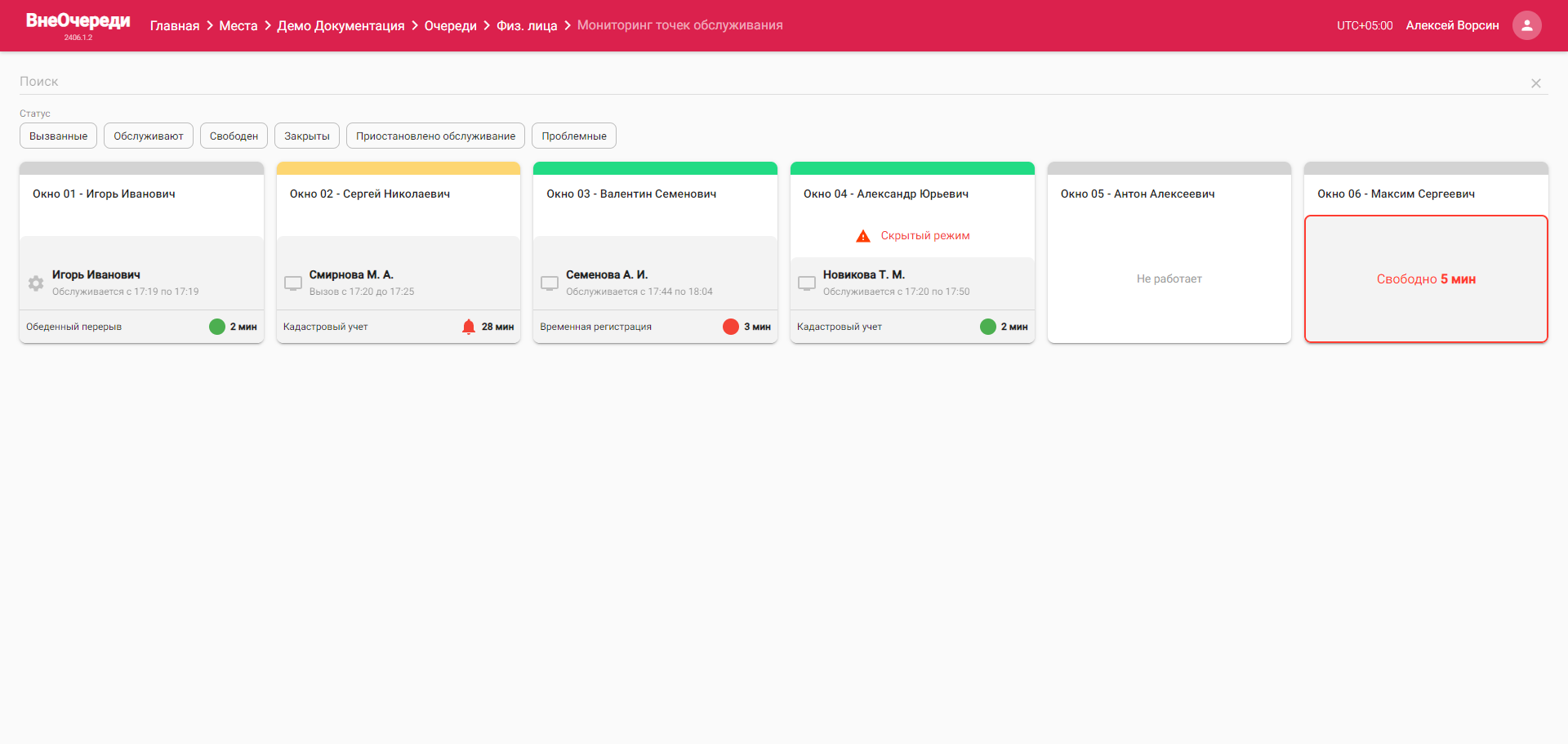
Task: Toggle the Обслуживают status filter
Action: 149,136
